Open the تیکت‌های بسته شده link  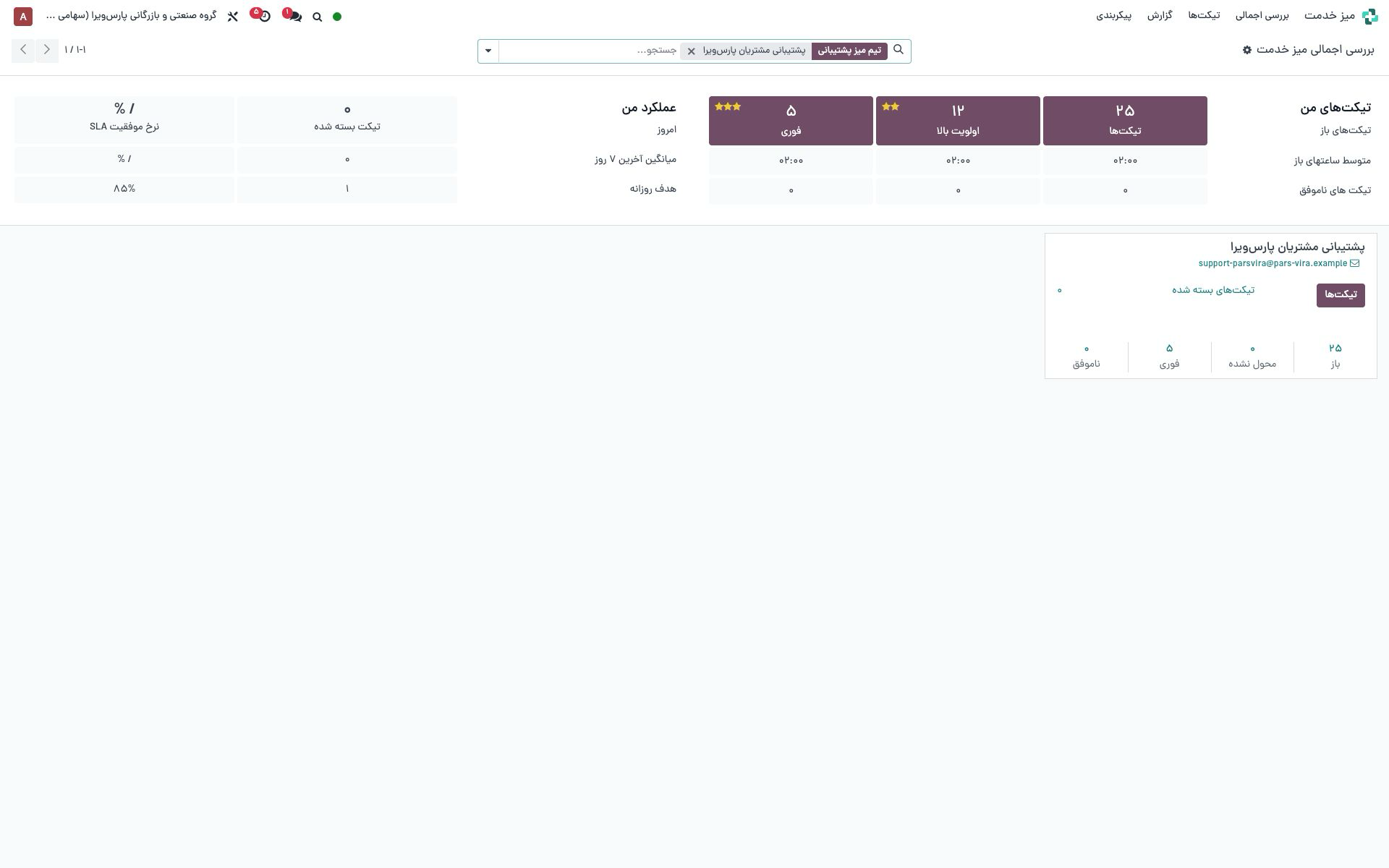click(x=1213, y=290)
